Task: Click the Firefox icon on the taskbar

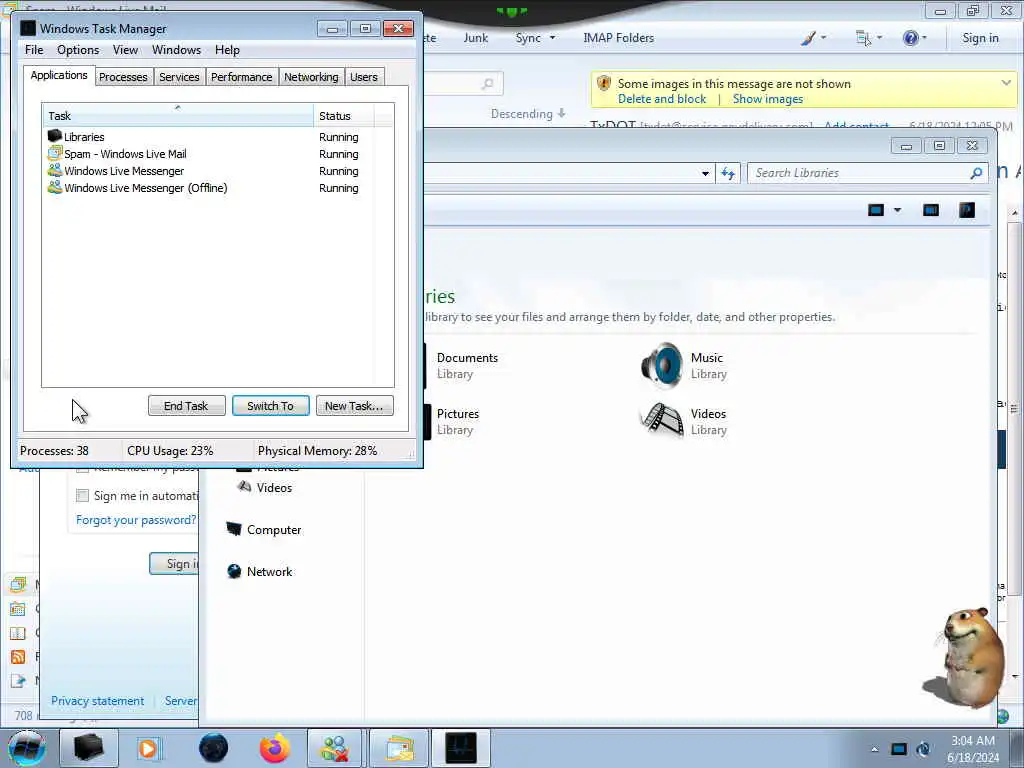Action: point(274,748)
